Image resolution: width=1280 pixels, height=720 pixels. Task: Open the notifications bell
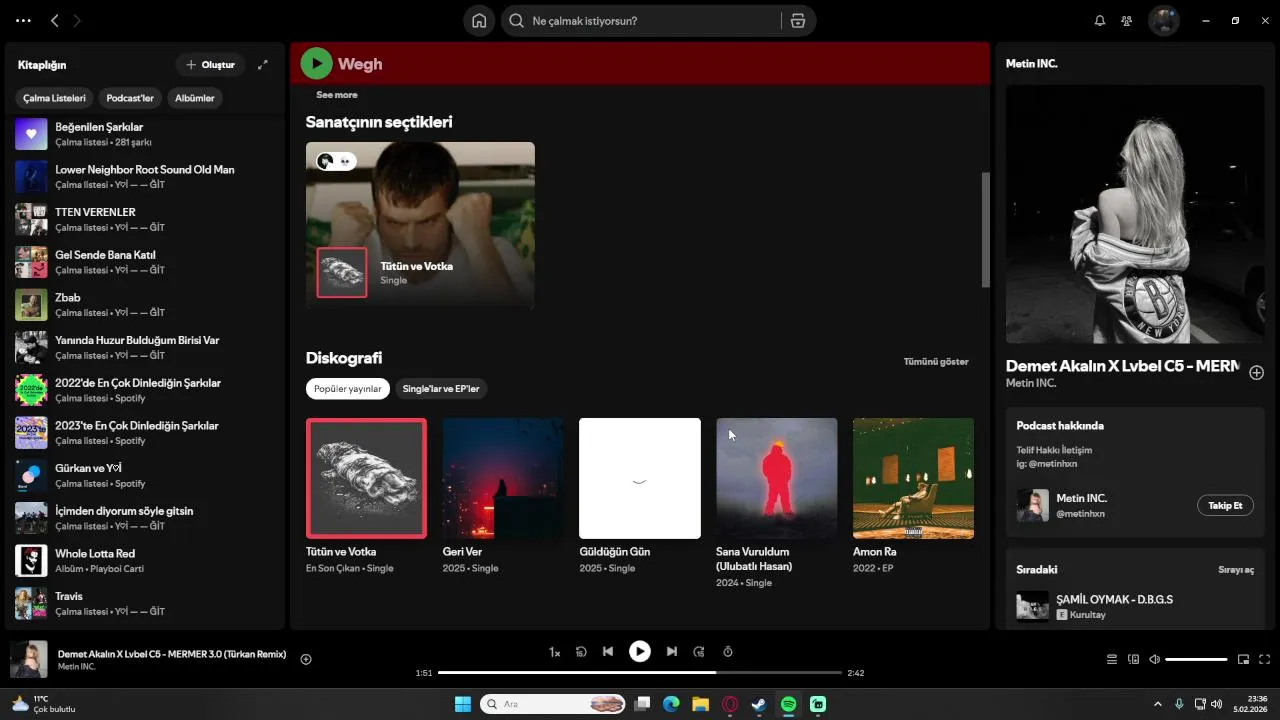1100,21
